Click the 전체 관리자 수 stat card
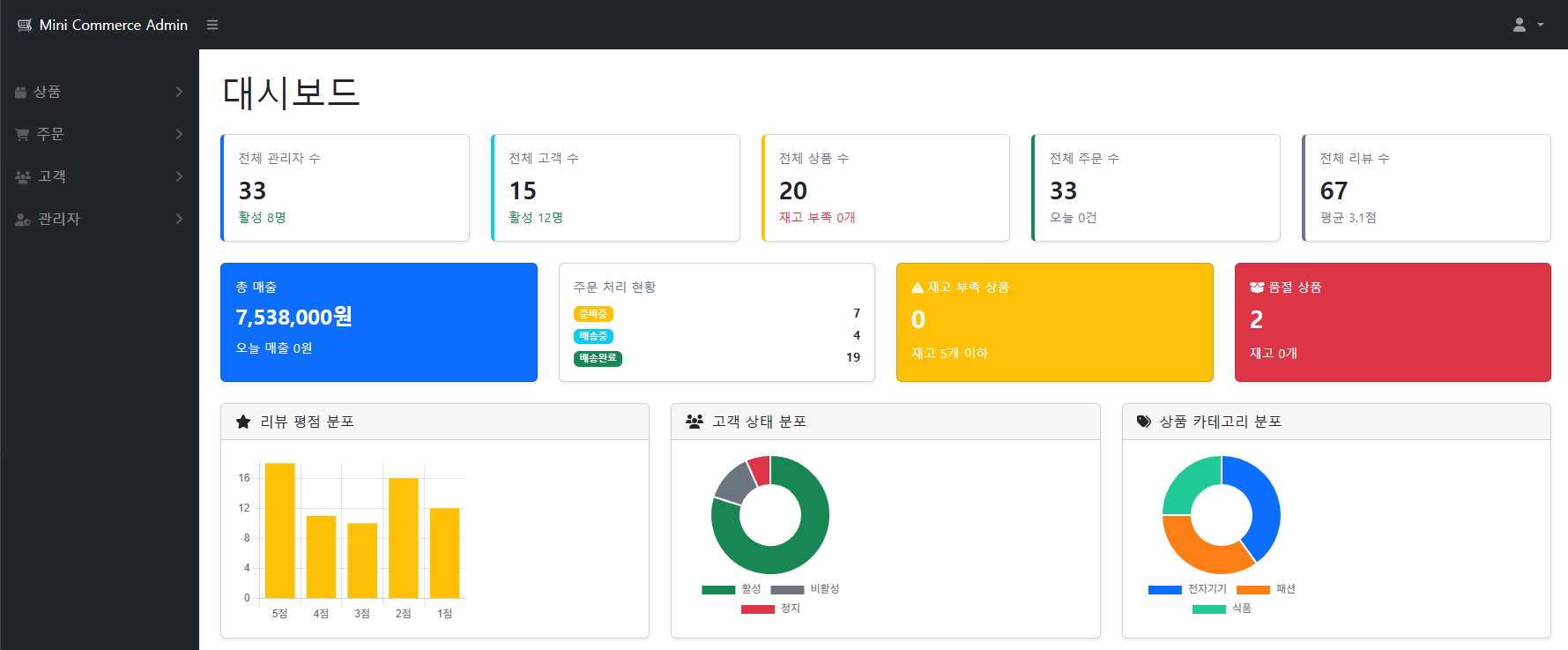This screenshot has height=650, width=1568. [345, 188]
